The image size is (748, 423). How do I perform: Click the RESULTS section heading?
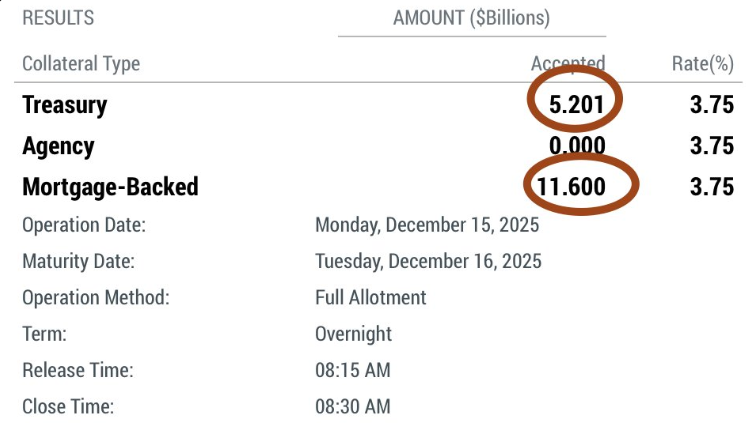58,18
